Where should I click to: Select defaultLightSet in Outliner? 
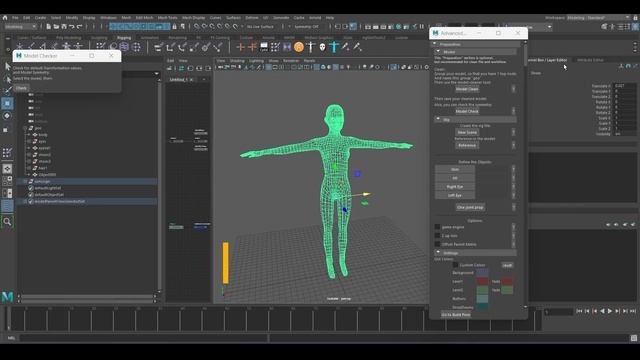pos(48,188)
